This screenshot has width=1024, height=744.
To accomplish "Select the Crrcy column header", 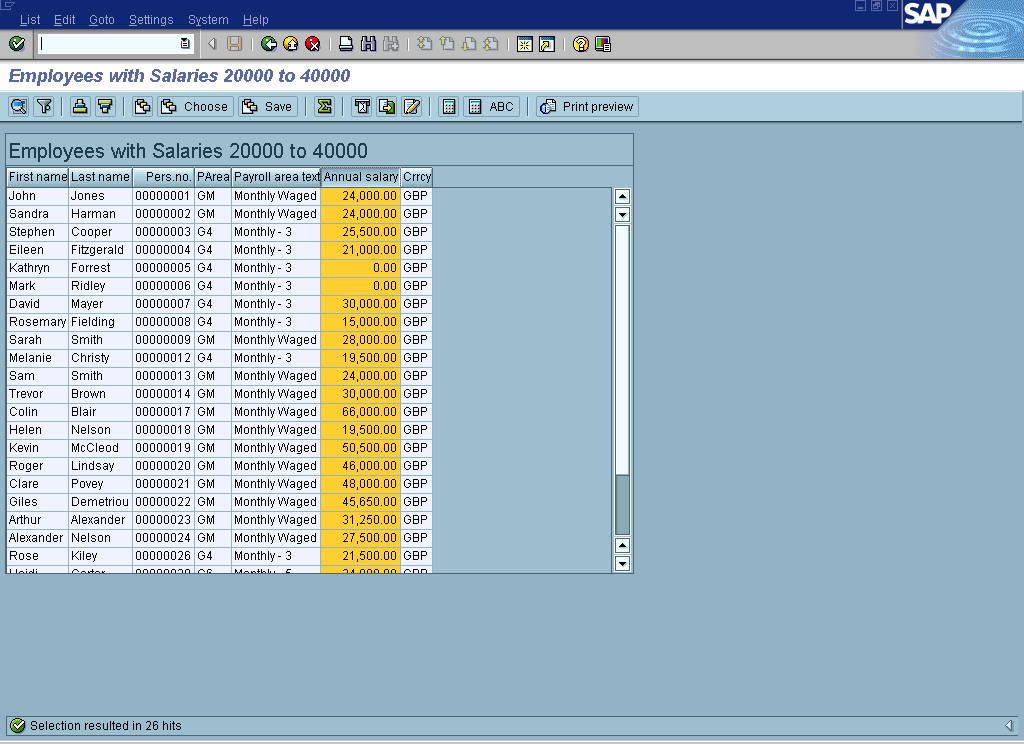I will (417, 177).
